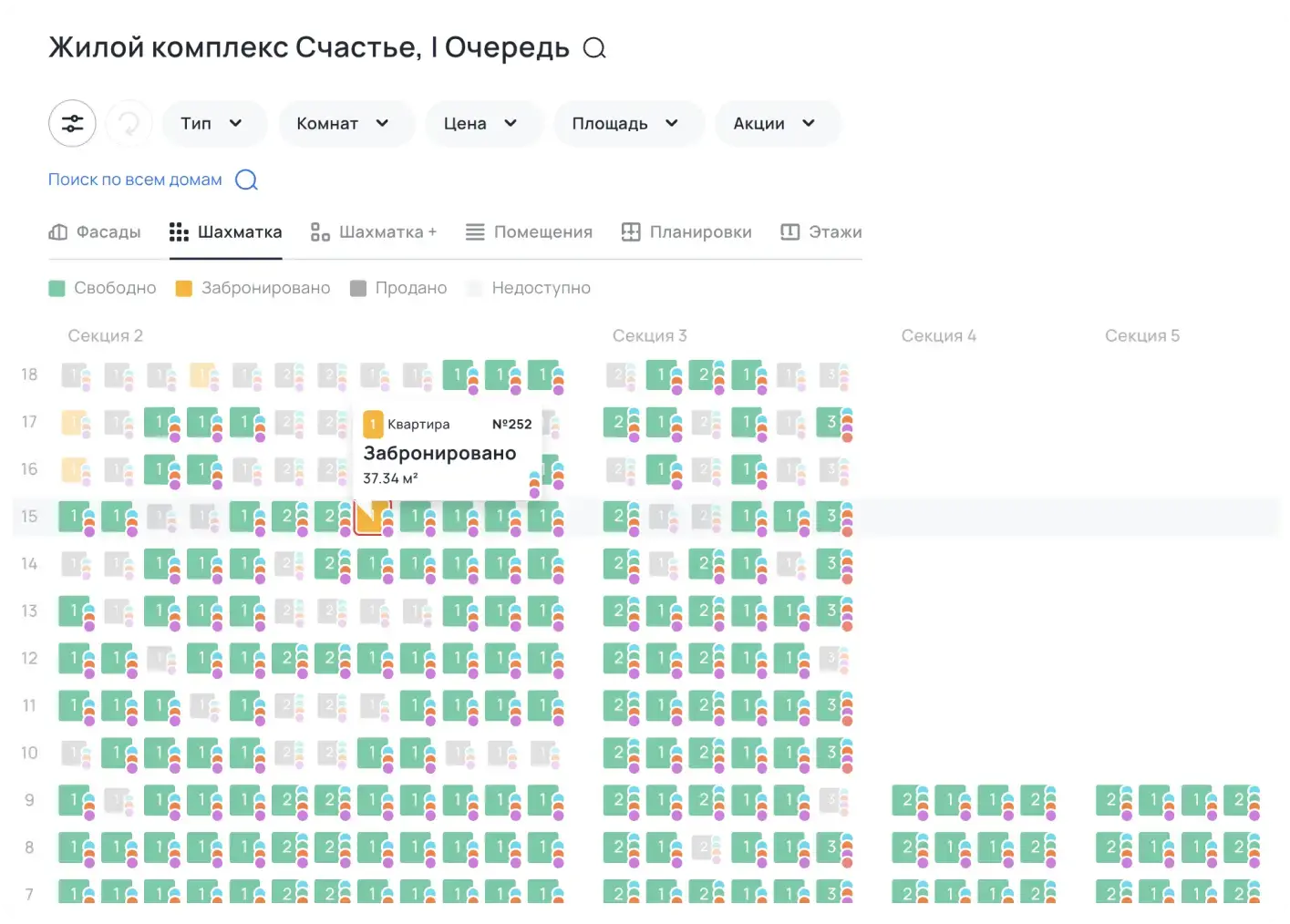Click the Фасады building icon
This screenshot has height=924, width=1290.
58,232
